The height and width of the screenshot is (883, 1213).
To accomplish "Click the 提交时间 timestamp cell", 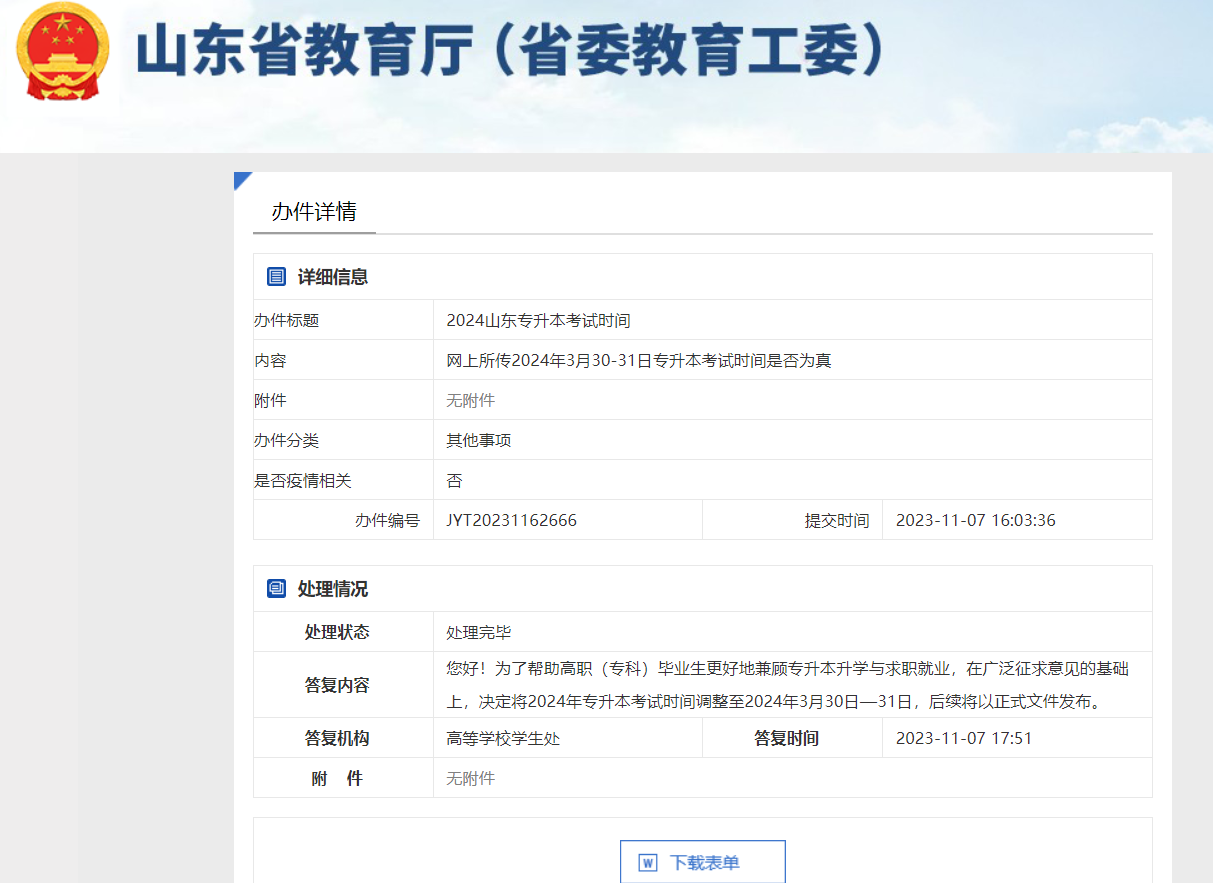I will 973,519.
